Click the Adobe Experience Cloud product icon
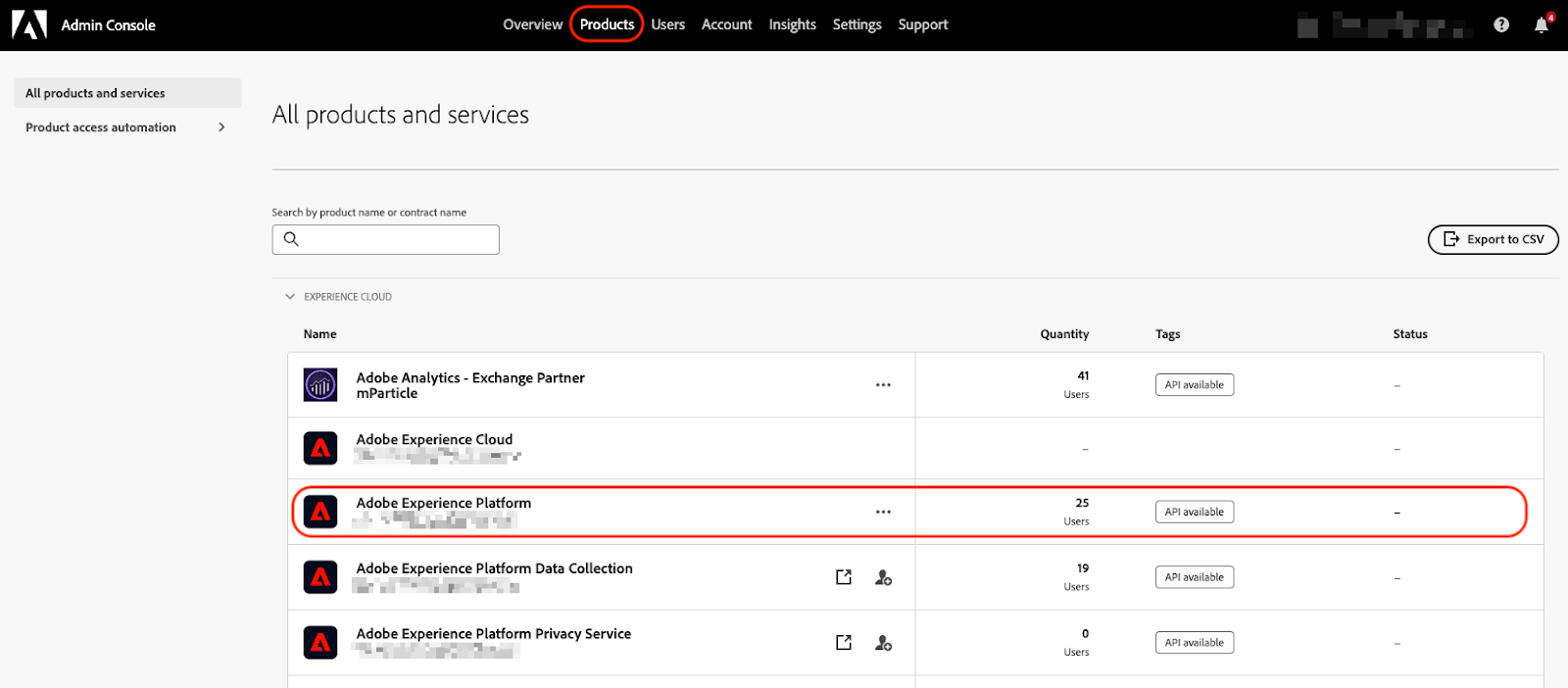Viewport: 1568px width, 688px height. 320,449
